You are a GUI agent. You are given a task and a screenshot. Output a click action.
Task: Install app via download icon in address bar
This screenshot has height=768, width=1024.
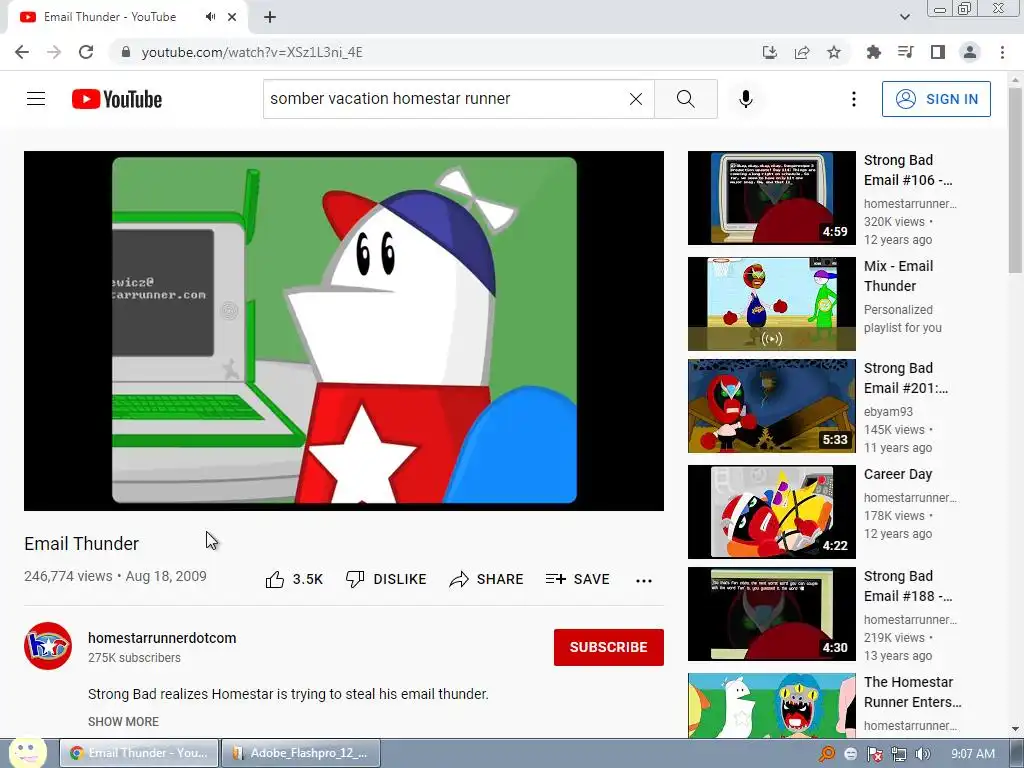(x=770, y=52)
